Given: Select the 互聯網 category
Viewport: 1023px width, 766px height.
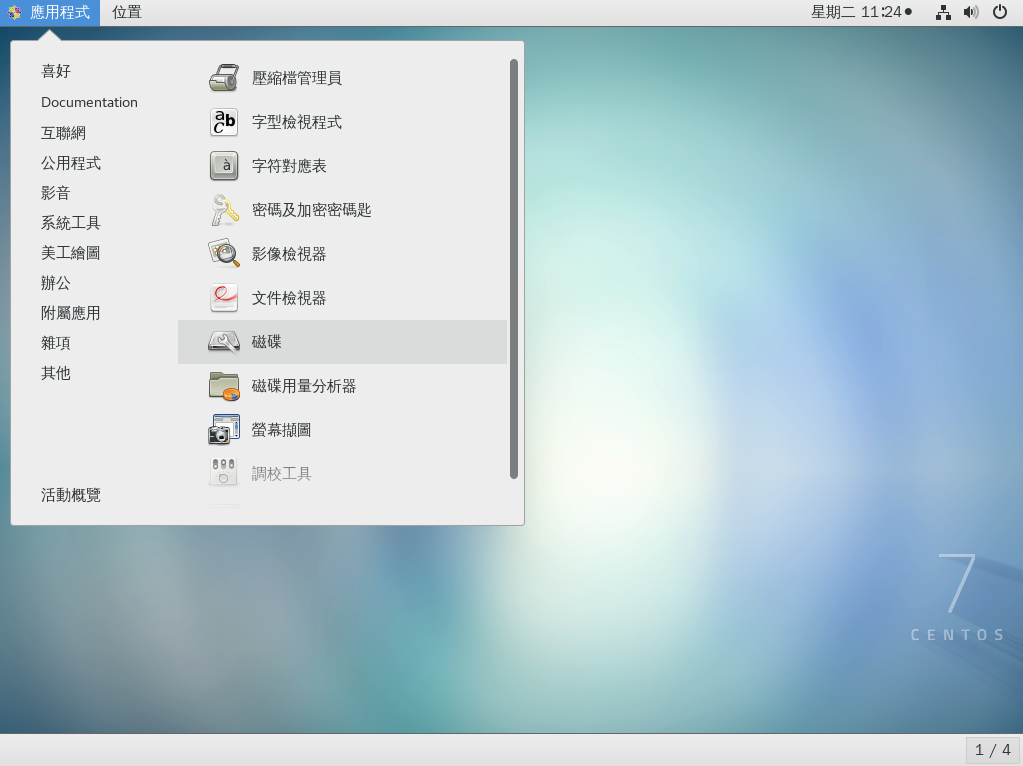Looking at the screenshot, I should tap(63, 133).
